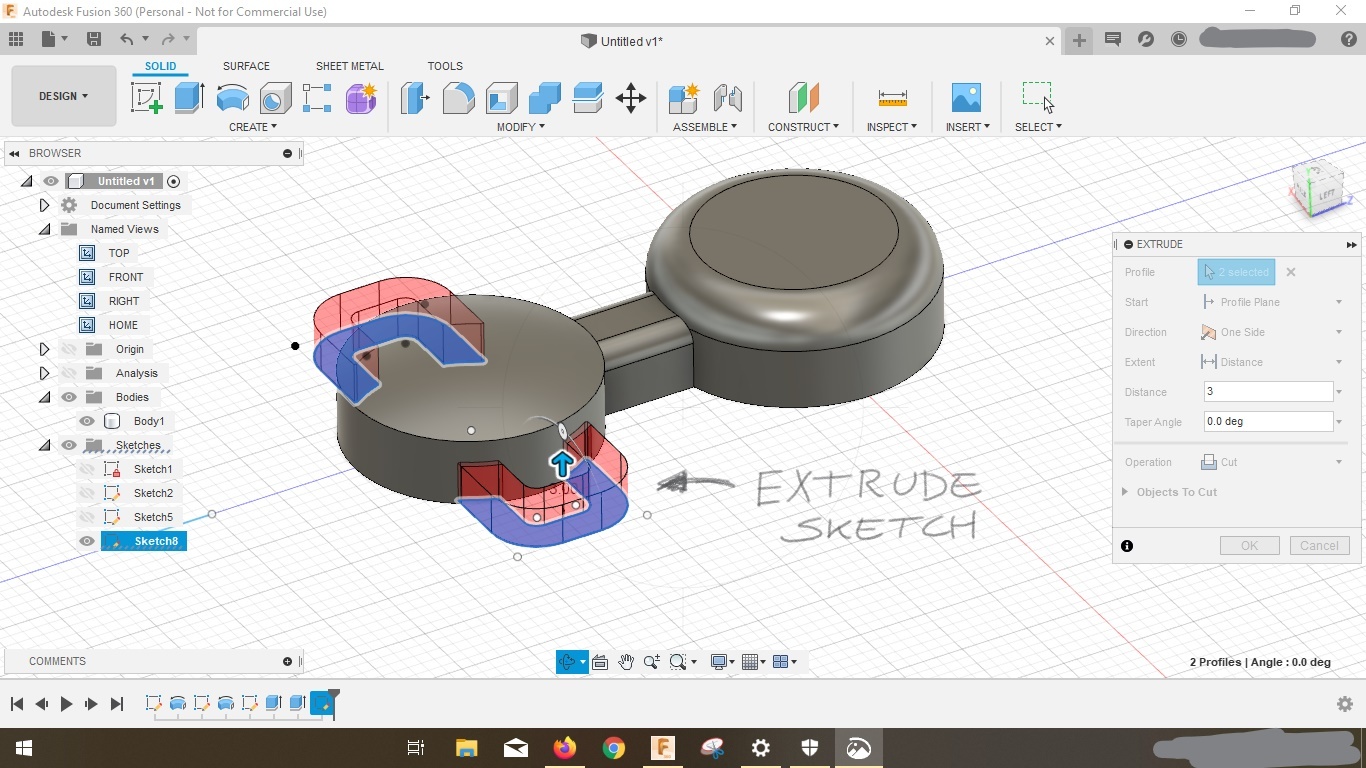Screen dimensions: 1366x768
Task: Click the info icon in Extrude dialog
Action: [1127, 546]
